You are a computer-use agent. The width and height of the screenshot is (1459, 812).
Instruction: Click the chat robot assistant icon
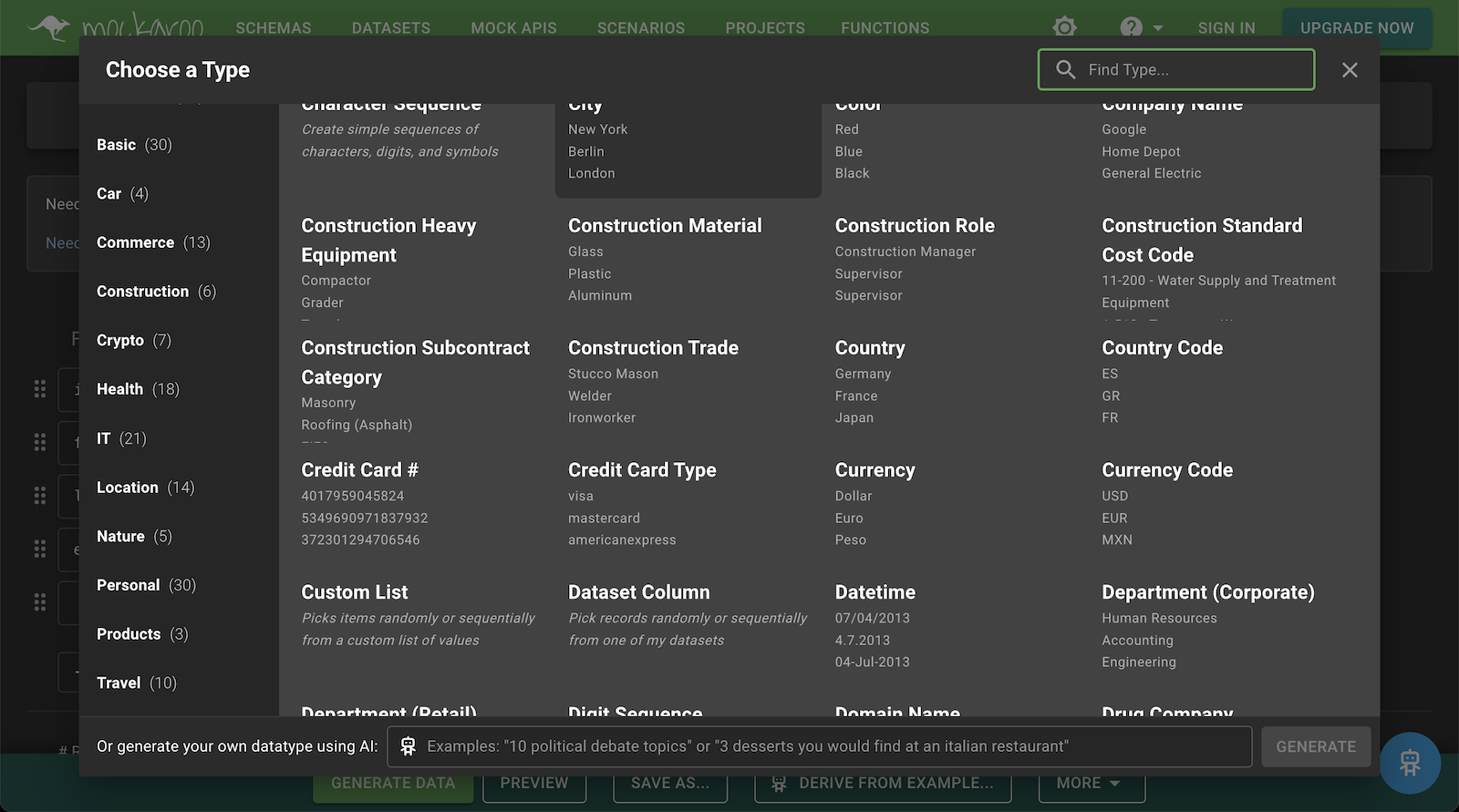[1410, 763]
